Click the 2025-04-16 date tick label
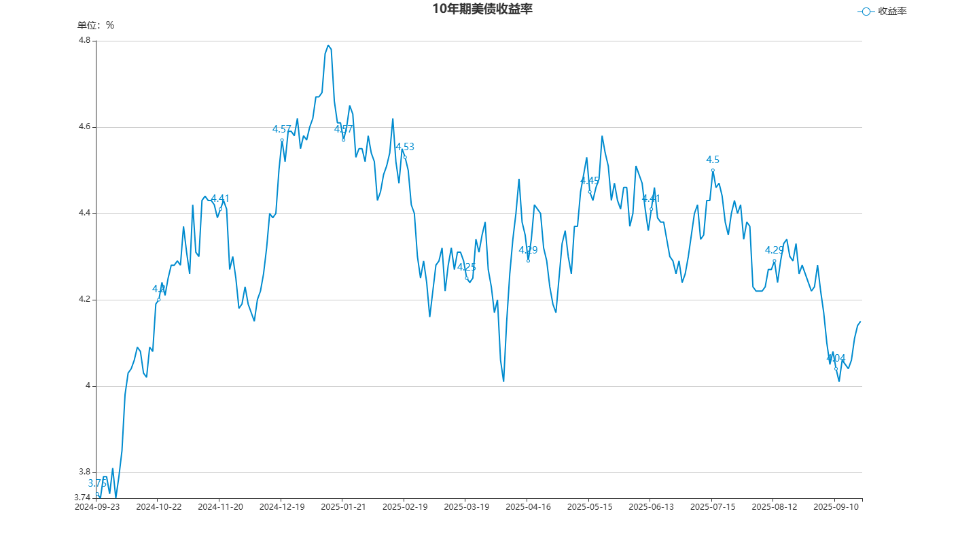This screenshot has height=539, width=958. 528,507
